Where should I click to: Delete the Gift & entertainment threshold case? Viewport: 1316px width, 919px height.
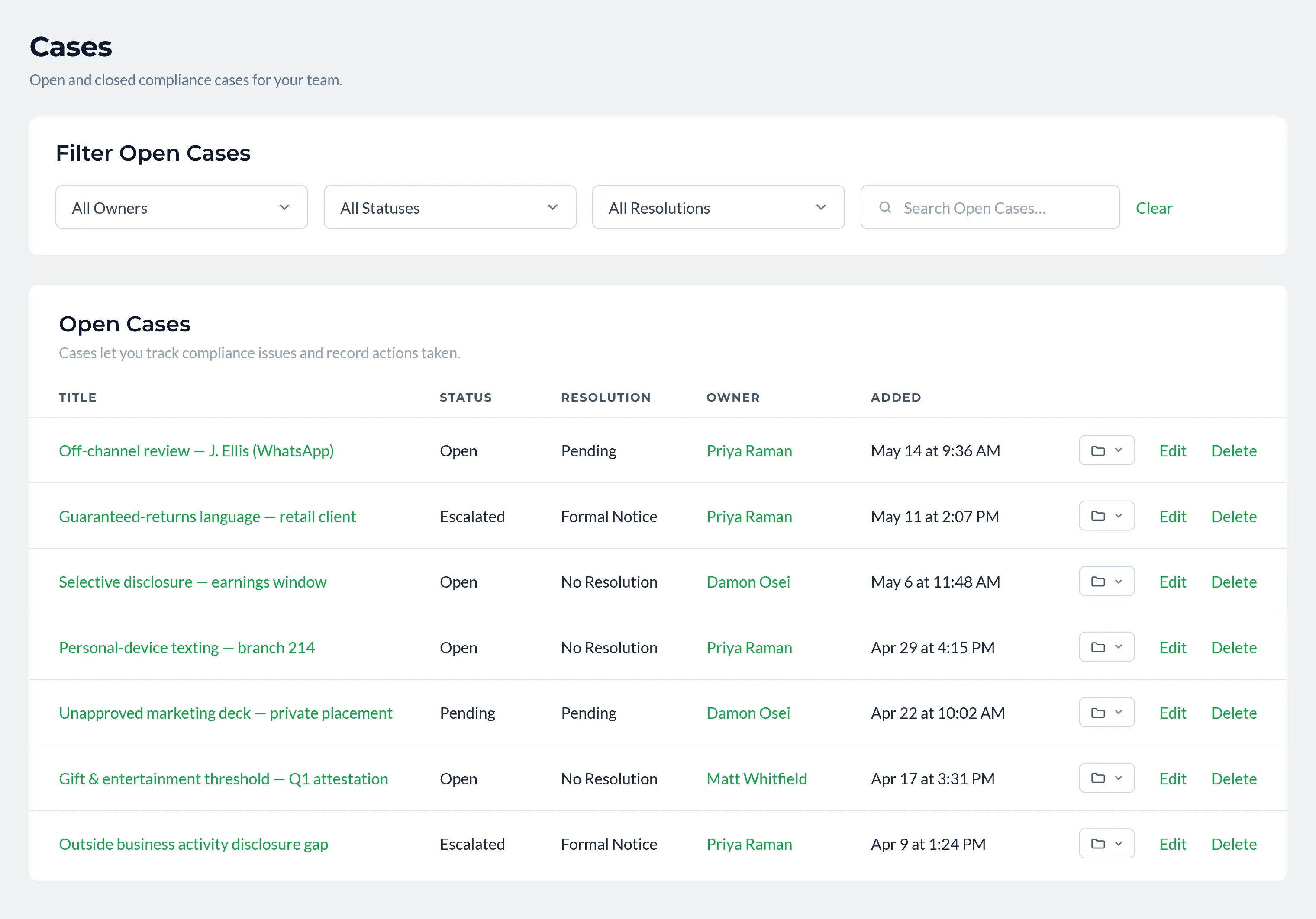point(1233,779)
